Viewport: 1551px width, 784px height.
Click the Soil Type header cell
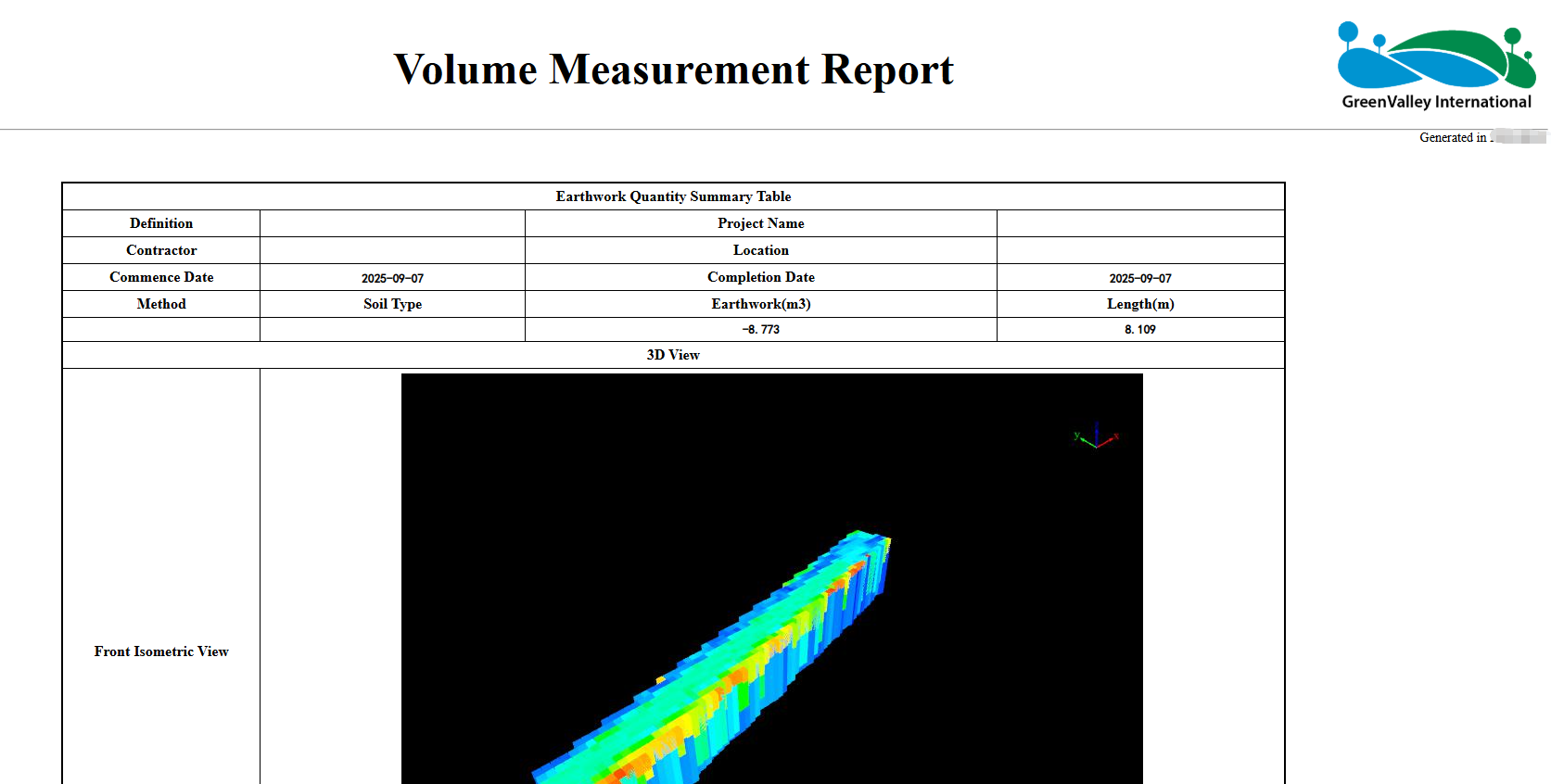[x=392, y=304]
